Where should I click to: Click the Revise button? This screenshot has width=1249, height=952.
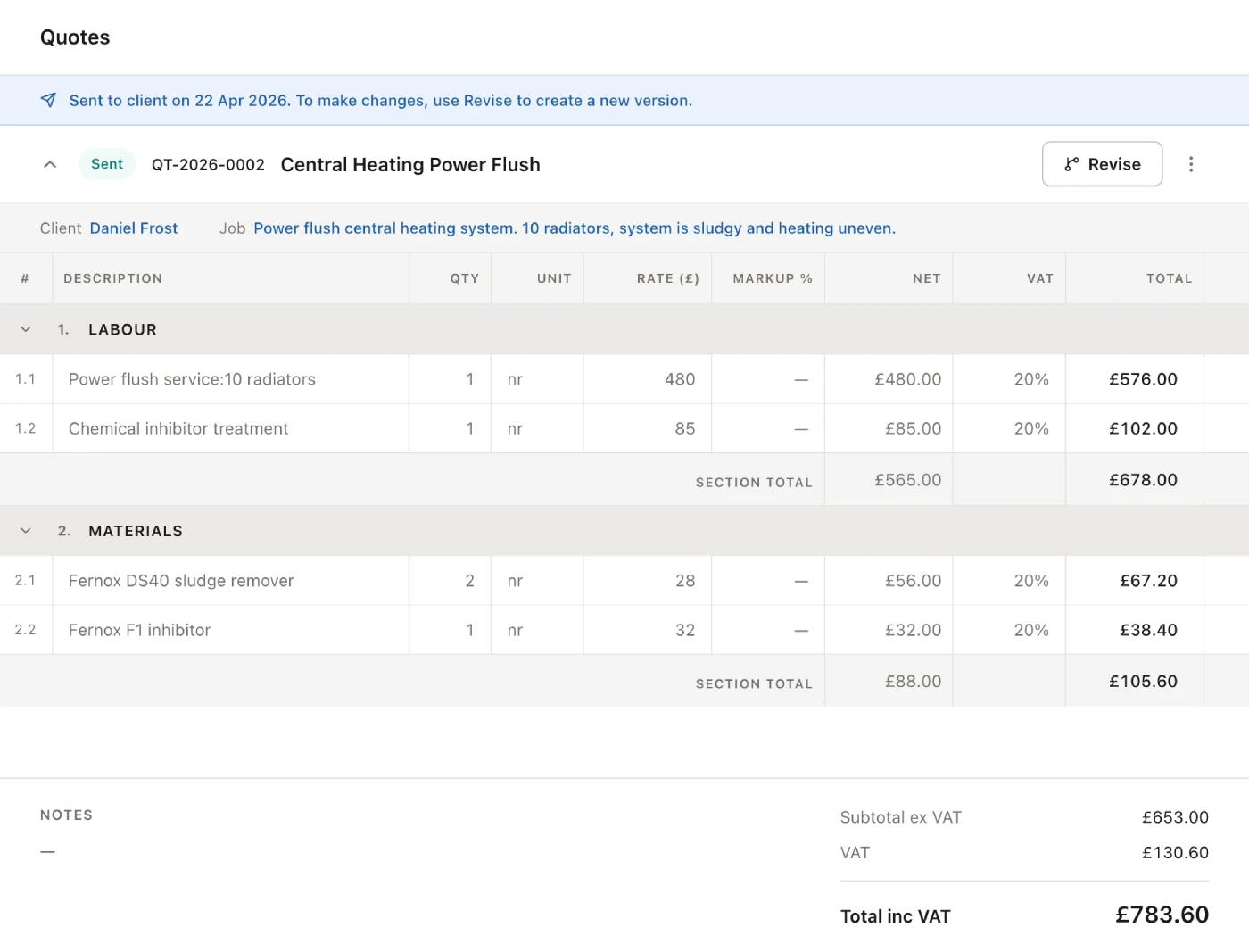click(x=1102, y=164)
